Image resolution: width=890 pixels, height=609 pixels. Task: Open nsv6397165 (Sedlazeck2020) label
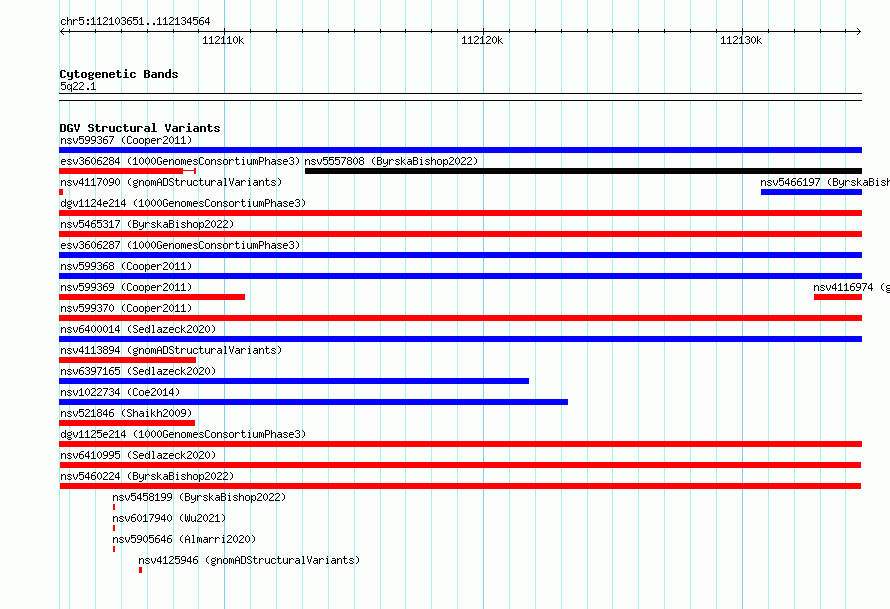pyautogui.click(x=138, y=371)
